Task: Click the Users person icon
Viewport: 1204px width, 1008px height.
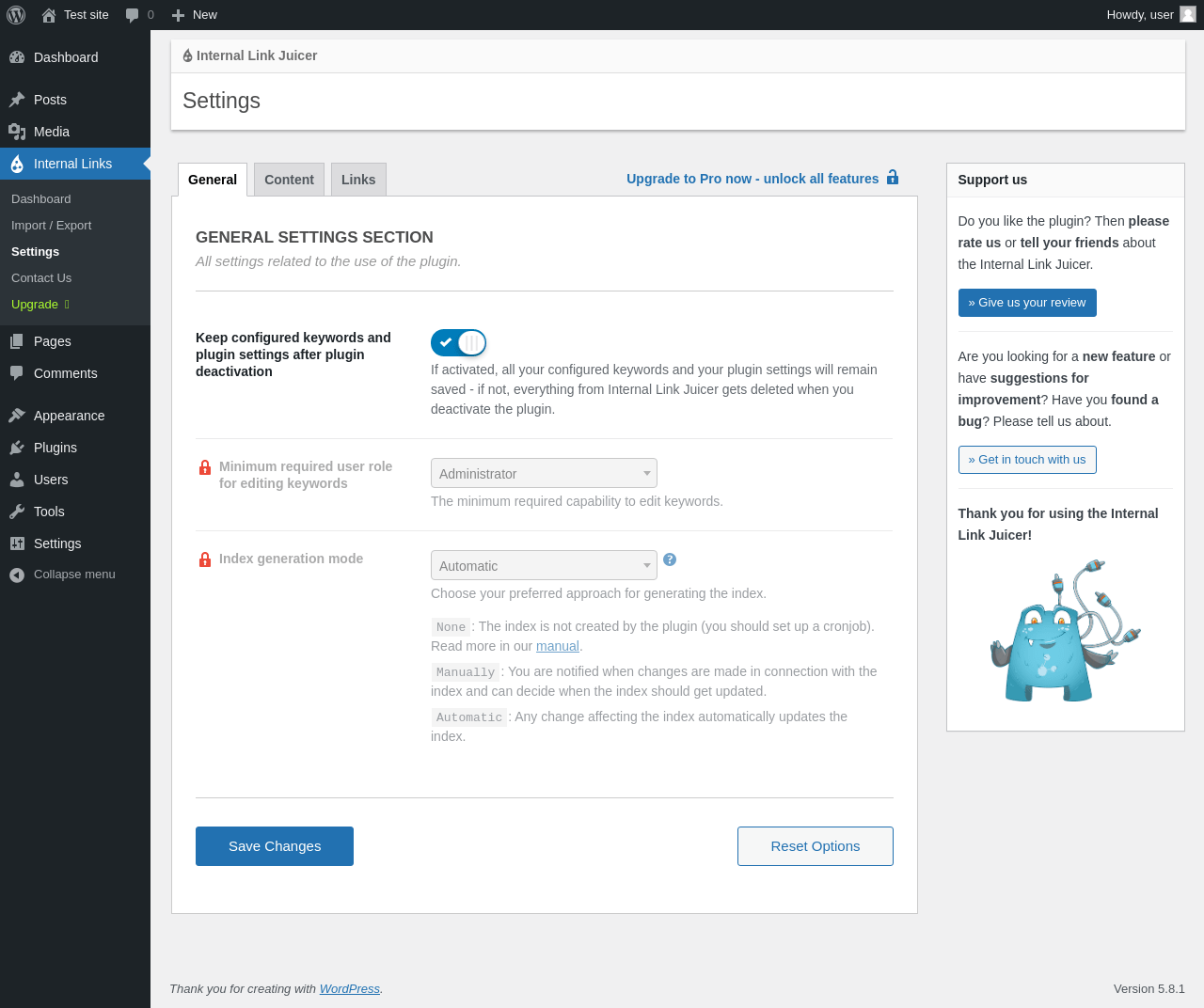Action: pos(17,480)
